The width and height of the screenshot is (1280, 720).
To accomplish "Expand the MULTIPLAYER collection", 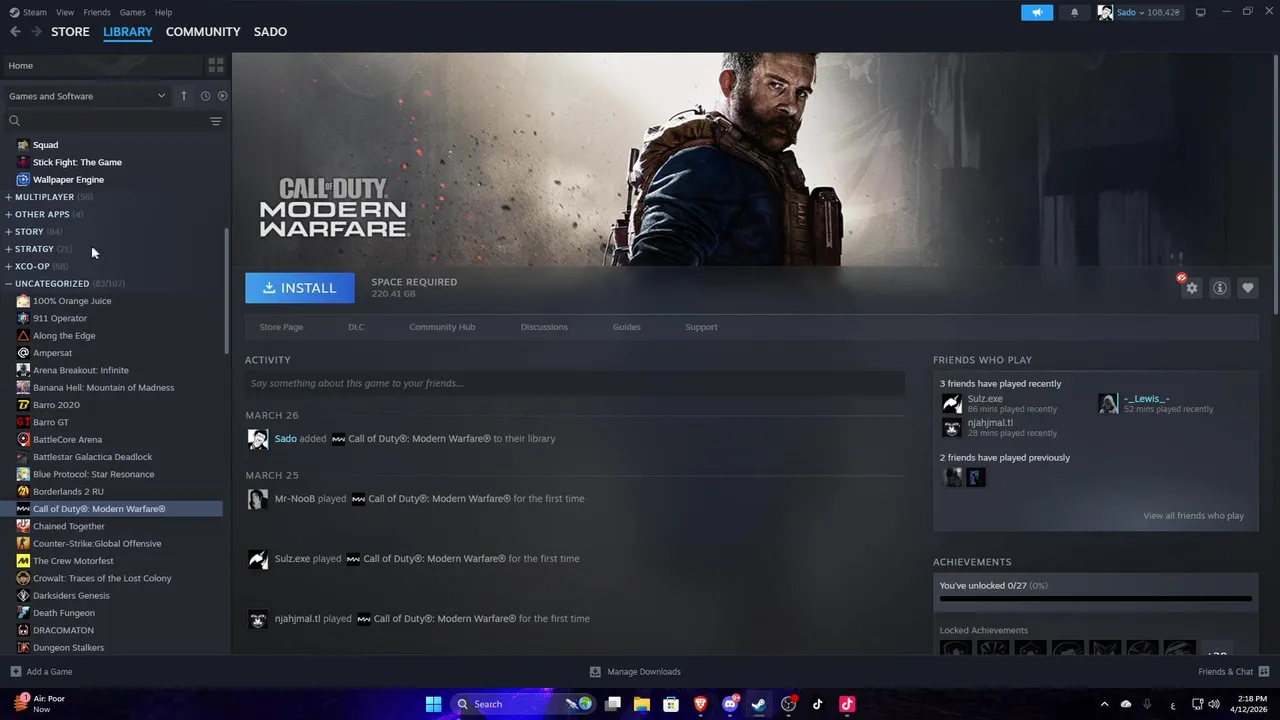I will point(44,197).
